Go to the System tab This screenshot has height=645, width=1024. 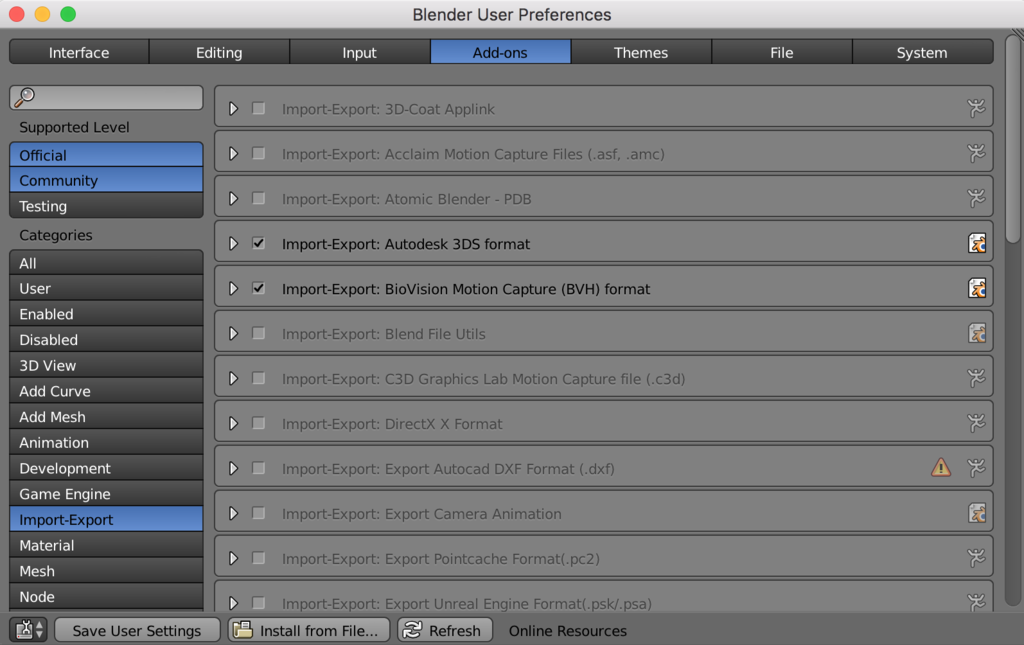(x=923, y=52)
